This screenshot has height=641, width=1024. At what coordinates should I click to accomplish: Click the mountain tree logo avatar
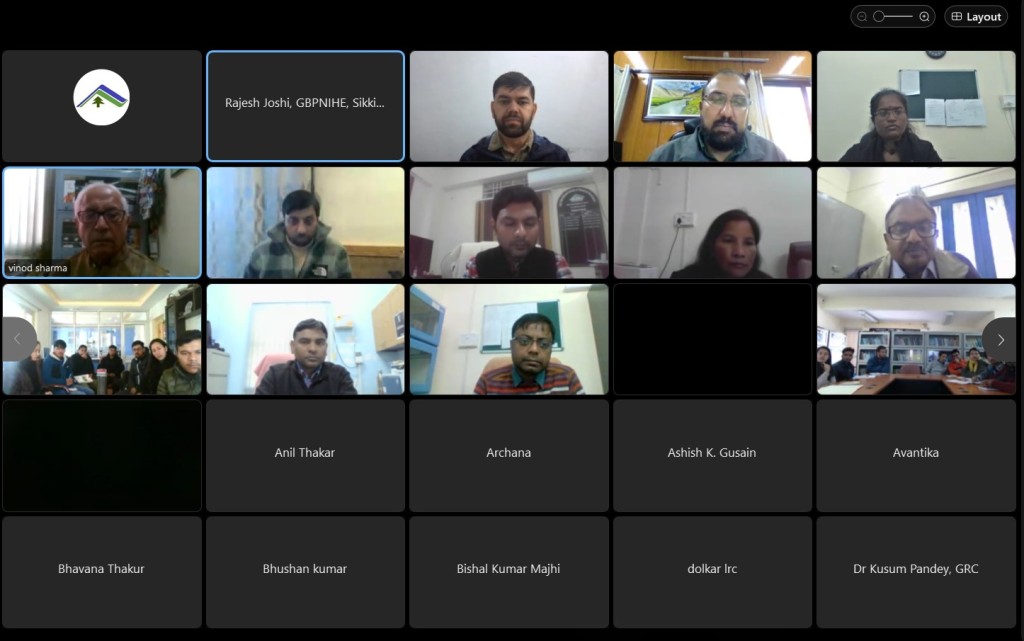(x=101, y=97)
